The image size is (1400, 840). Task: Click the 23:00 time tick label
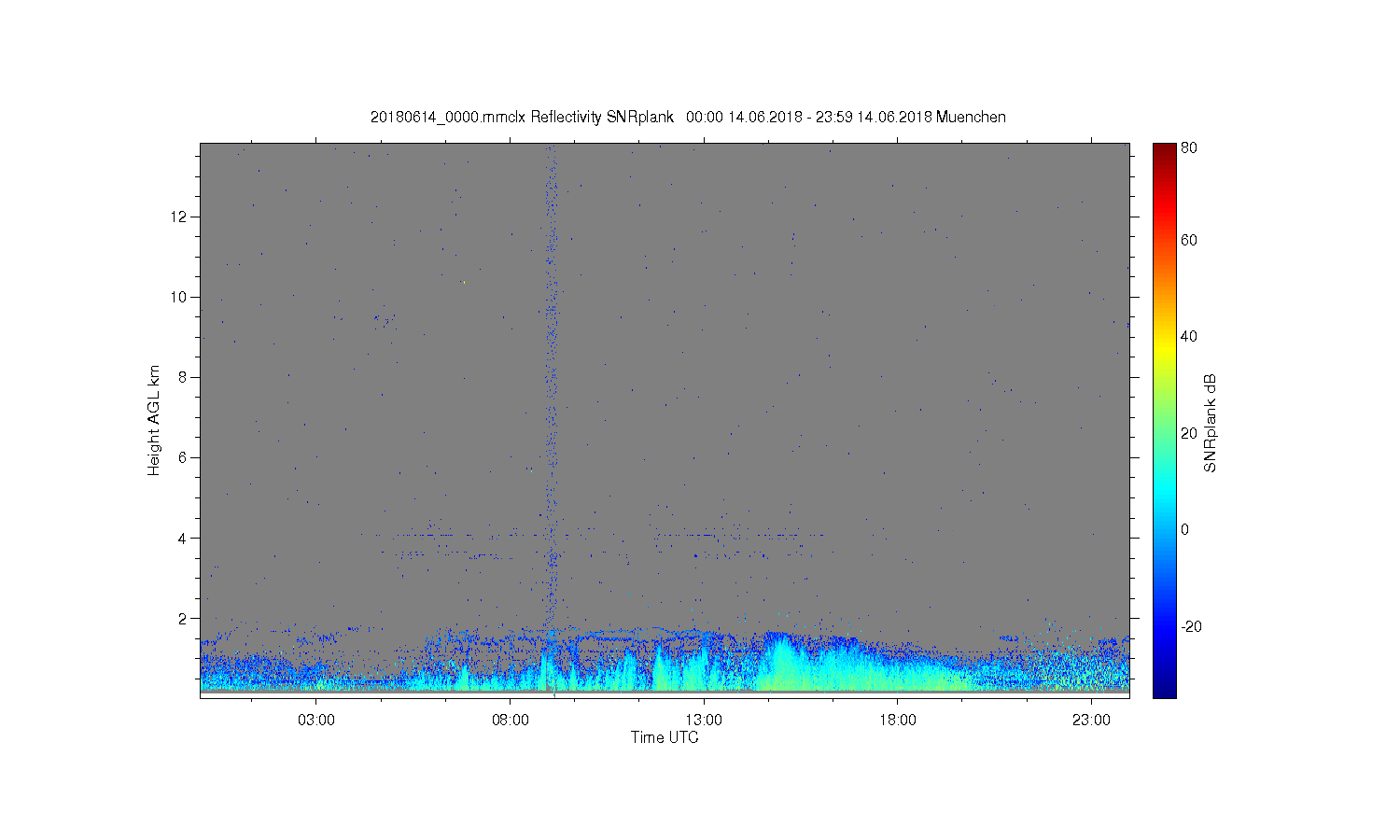[x=1091, y=721]
